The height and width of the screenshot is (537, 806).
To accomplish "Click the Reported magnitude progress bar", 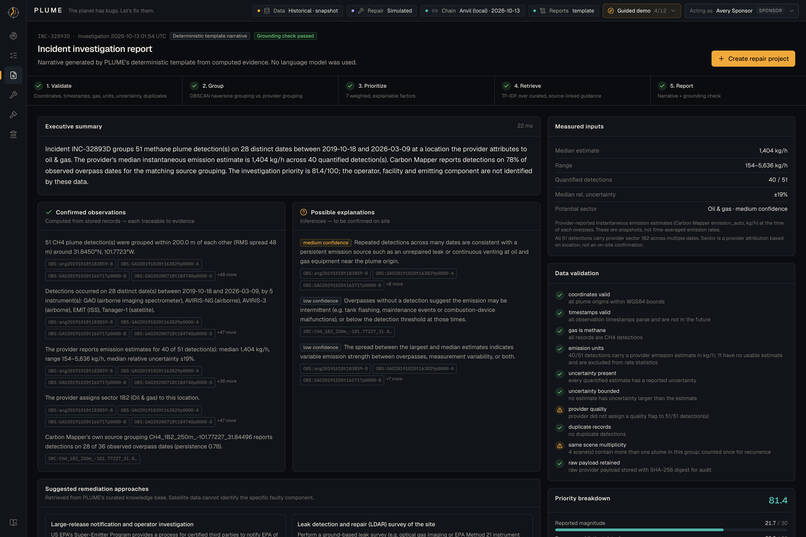I will [671, 530].
